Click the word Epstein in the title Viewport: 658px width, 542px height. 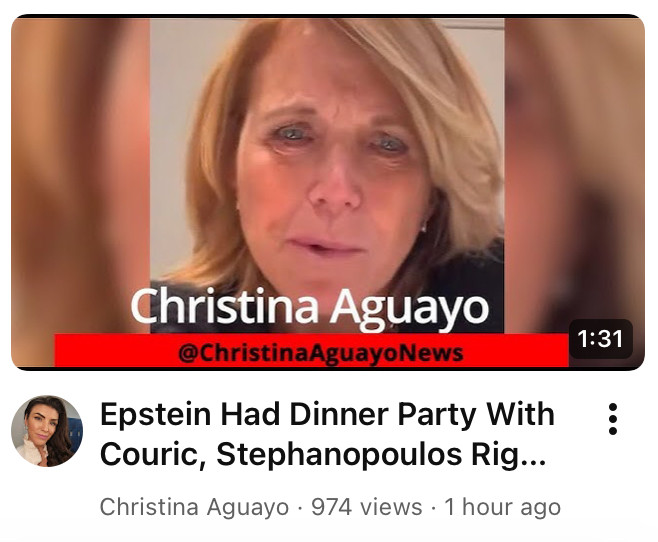(155, 414)
